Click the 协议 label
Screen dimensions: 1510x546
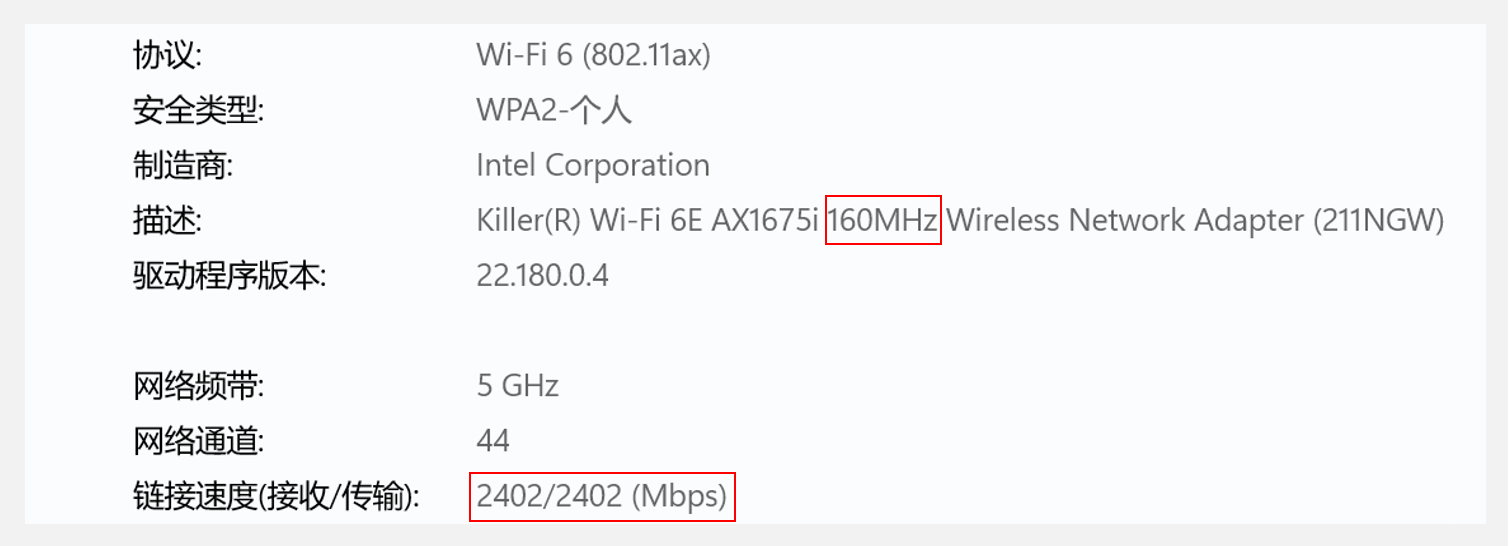(x=167, y=55)
